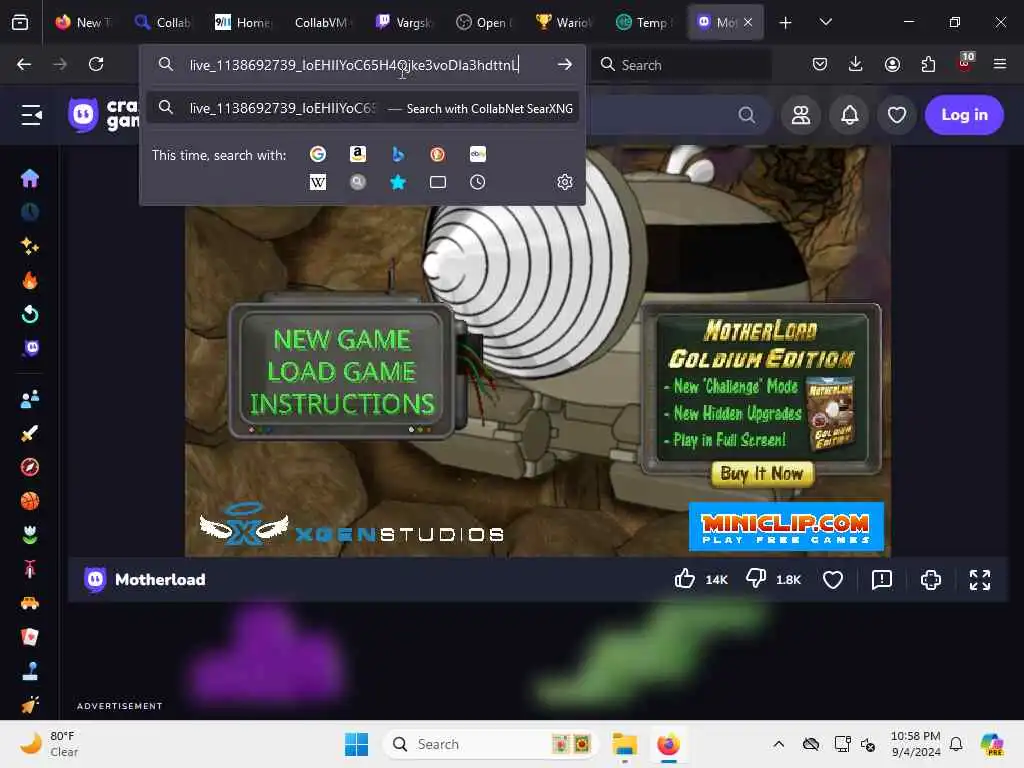Like Motherload with the thumbs up

(x=685, y=579)
